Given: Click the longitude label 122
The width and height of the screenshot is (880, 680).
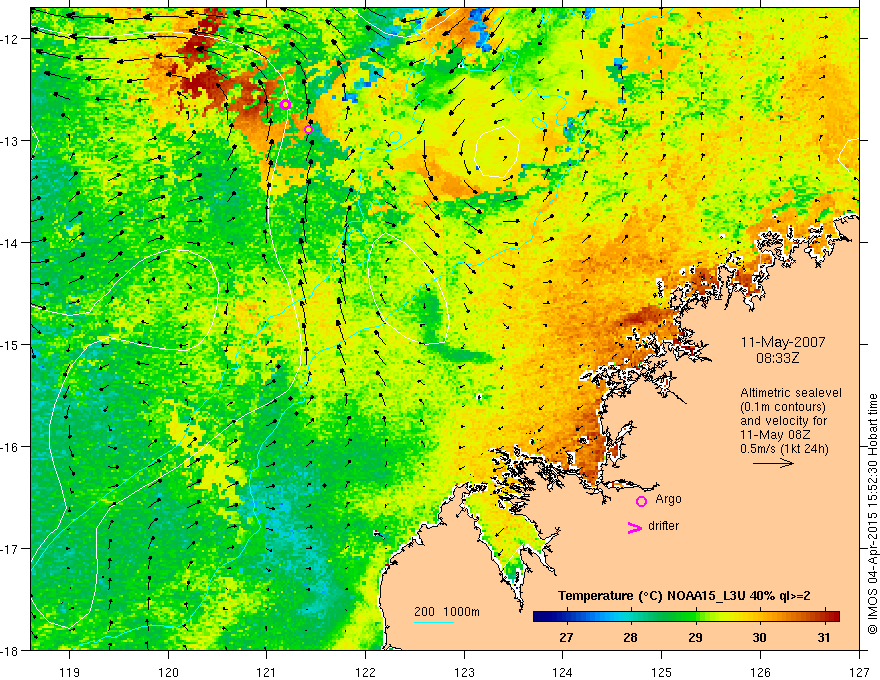Looking at the screenshot, I should pyautogui.click(x=365, y=672).
